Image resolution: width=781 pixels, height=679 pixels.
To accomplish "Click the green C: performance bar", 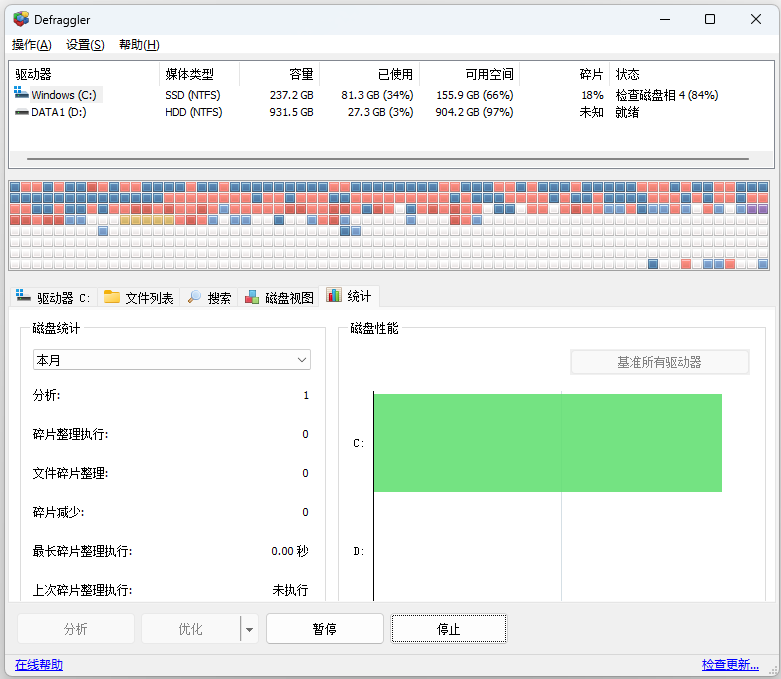I will [547, 443].
